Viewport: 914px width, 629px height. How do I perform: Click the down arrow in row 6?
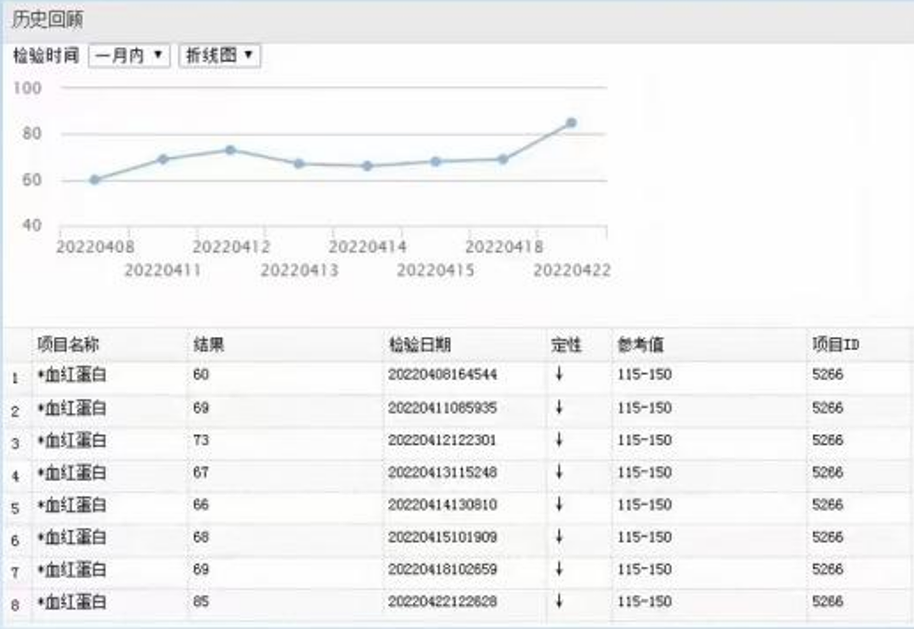[559, 536]
